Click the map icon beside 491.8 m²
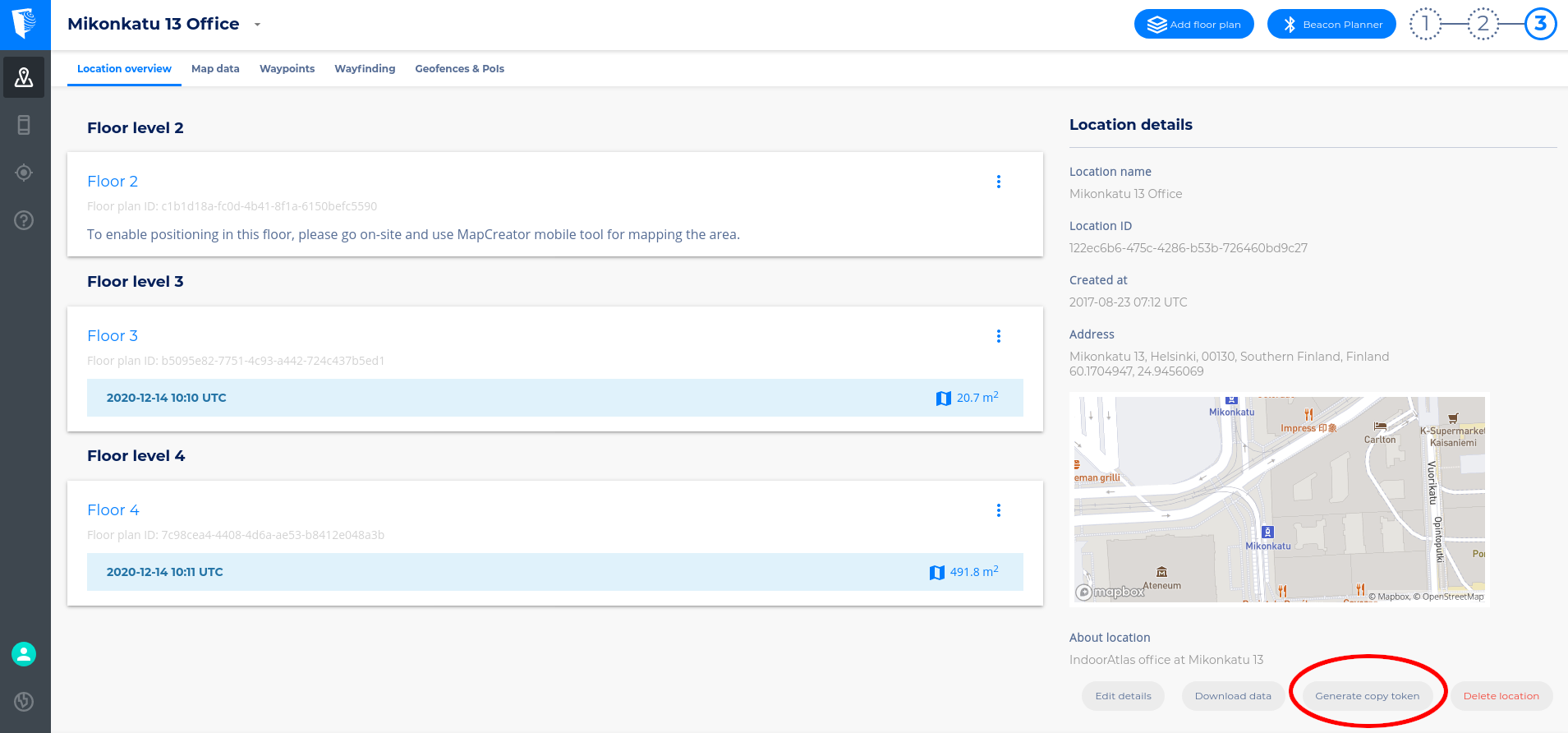Image resolution: width=1568 pixels, height=733 pixels. click(936, 573)
